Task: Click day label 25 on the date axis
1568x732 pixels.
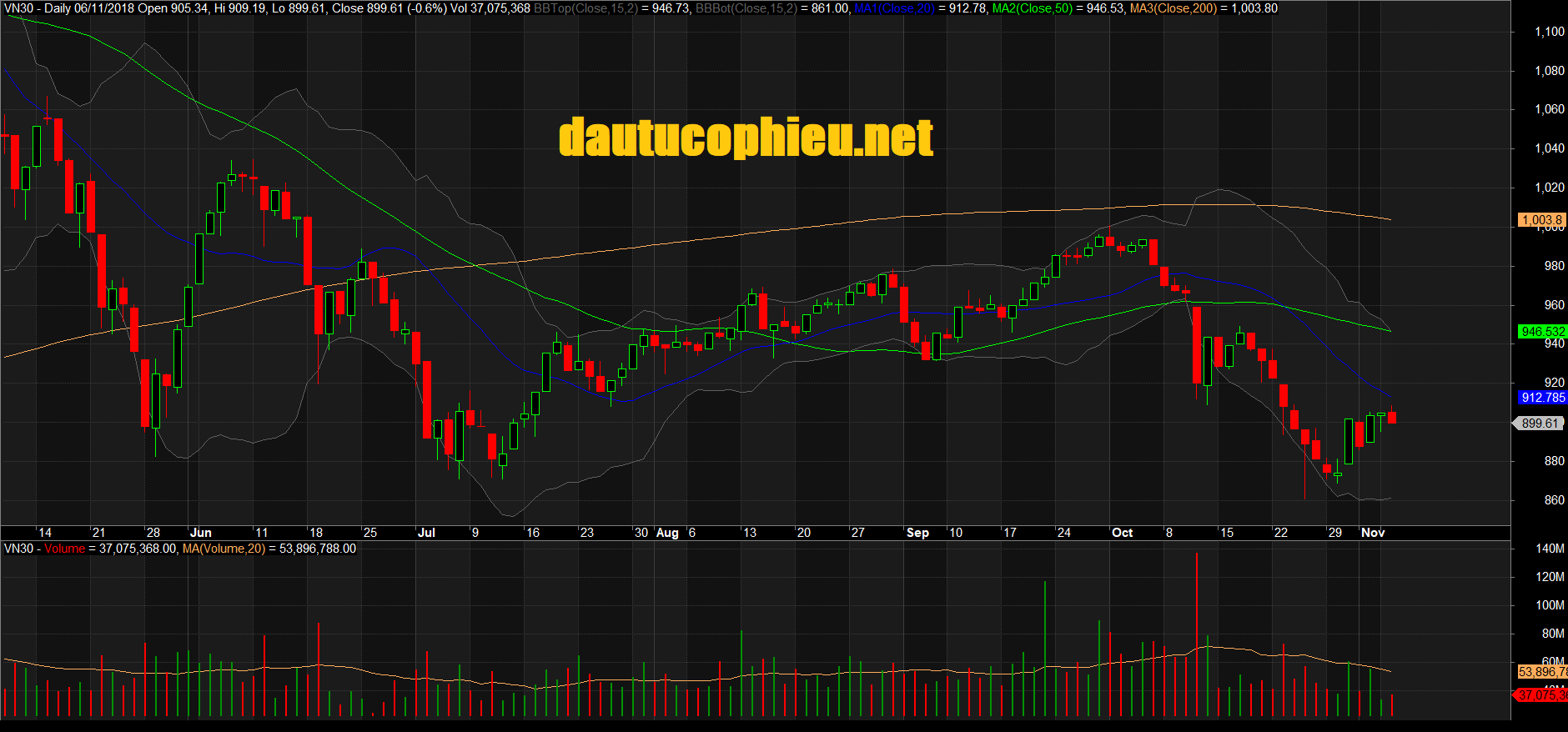Action: (369, 533)
